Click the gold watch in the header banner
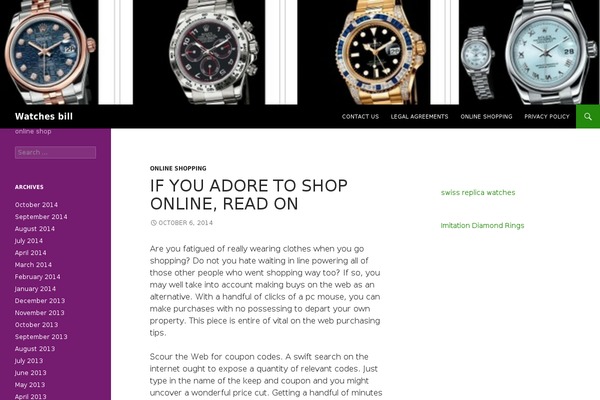Viewport: 600px width, 400px height. click(x=380, y=54)
